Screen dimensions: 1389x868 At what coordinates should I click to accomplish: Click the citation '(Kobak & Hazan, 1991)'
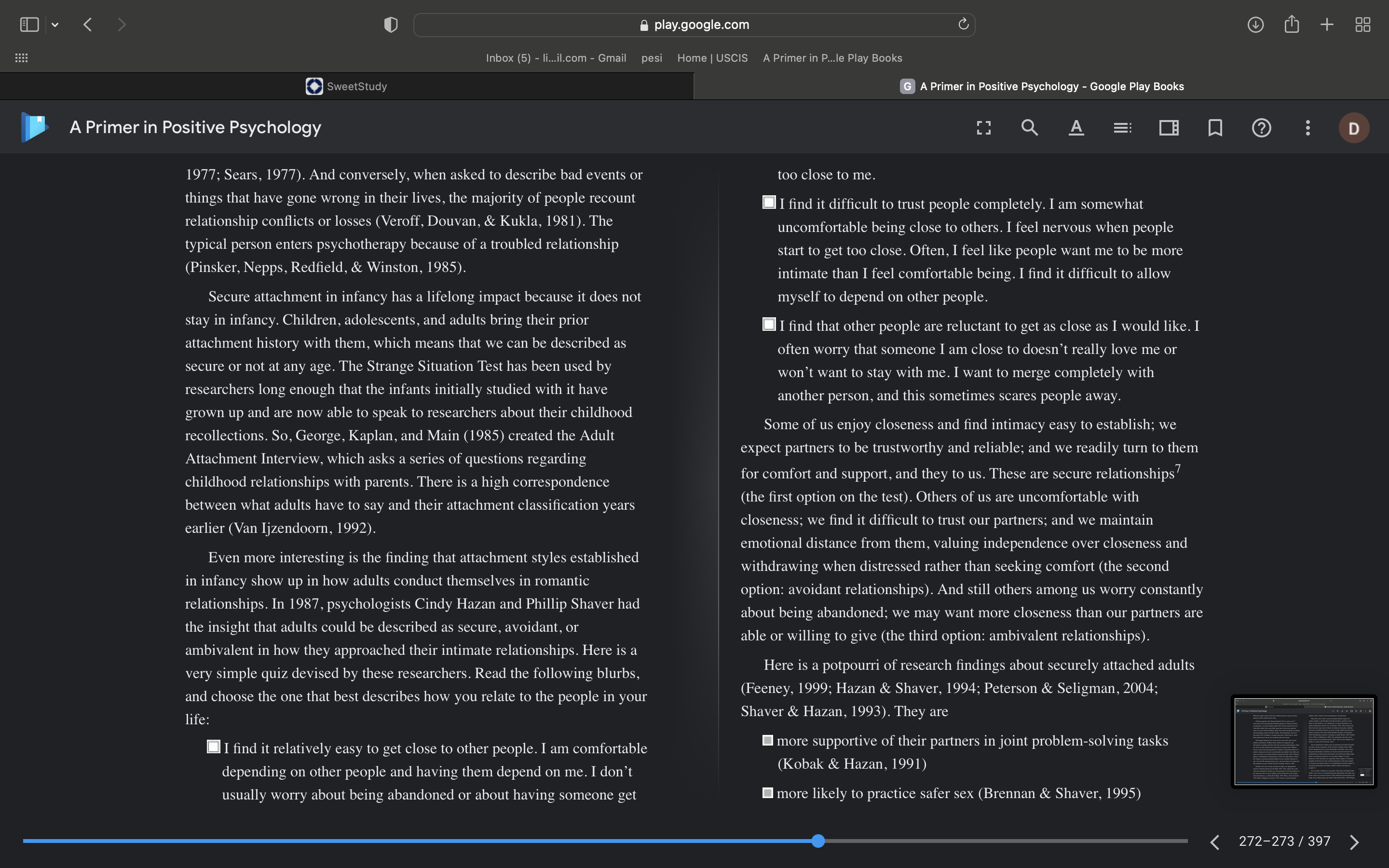pyautogui.click(x=852, y=763)
